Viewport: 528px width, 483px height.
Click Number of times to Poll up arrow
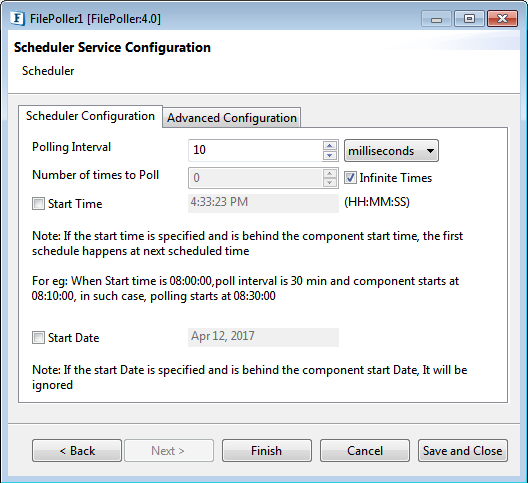click(x=330, y=173)
